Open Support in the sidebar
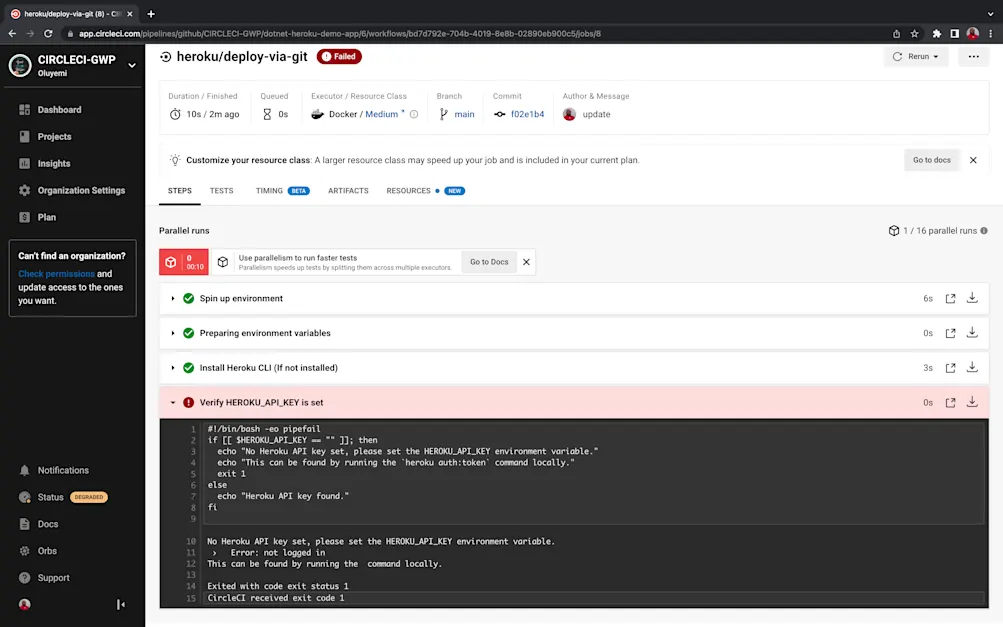This screenshot has height=627, width=1003. click(44, 578)
